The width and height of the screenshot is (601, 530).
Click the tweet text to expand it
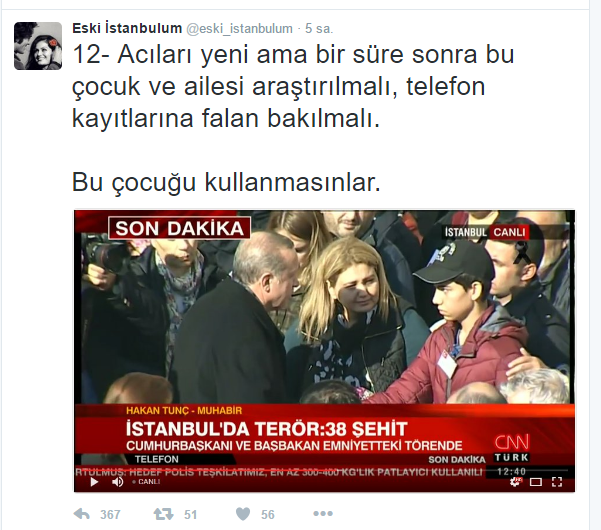tap(293, 118)
